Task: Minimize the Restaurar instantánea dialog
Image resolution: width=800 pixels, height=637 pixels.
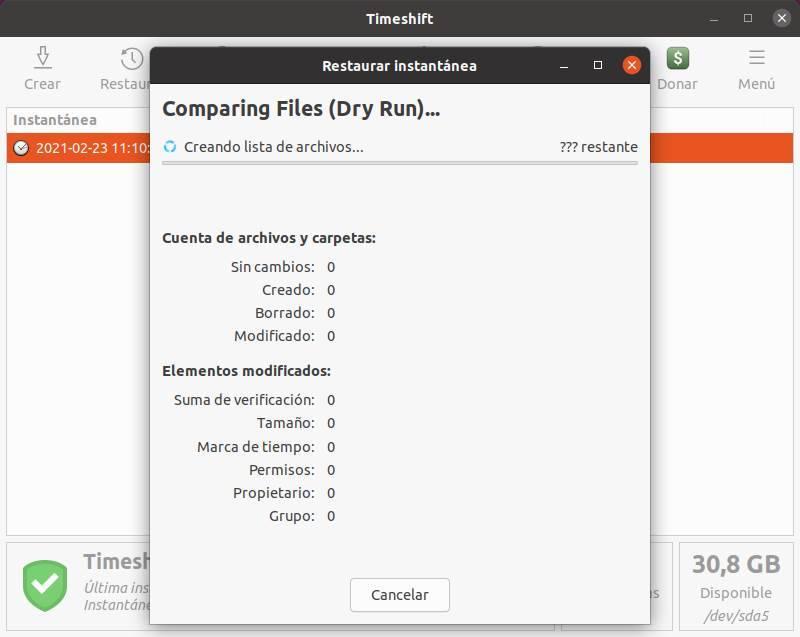Action: pos(564,66)
